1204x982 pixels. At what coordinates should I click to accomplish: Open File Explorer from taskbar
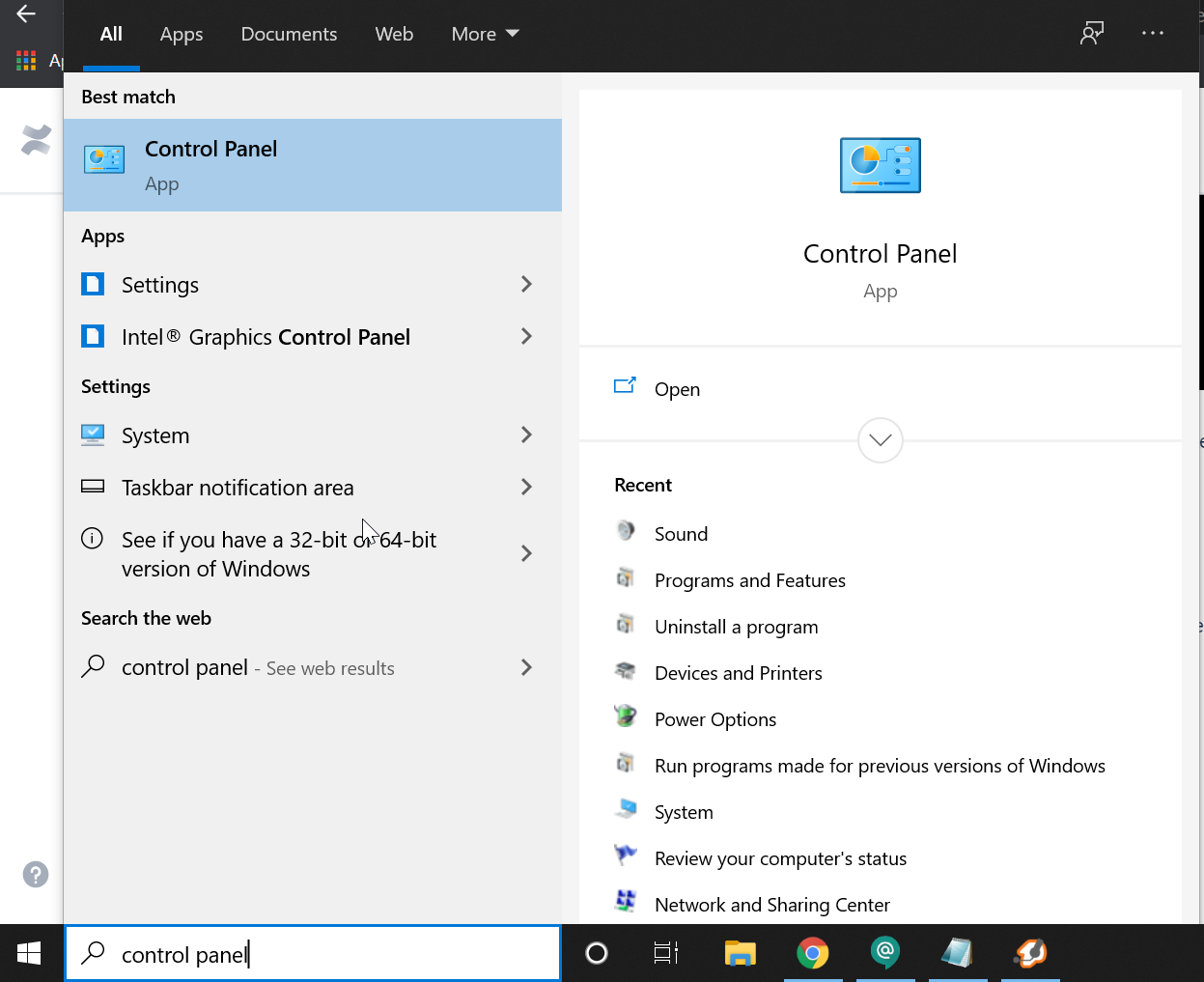click(740, 954)
